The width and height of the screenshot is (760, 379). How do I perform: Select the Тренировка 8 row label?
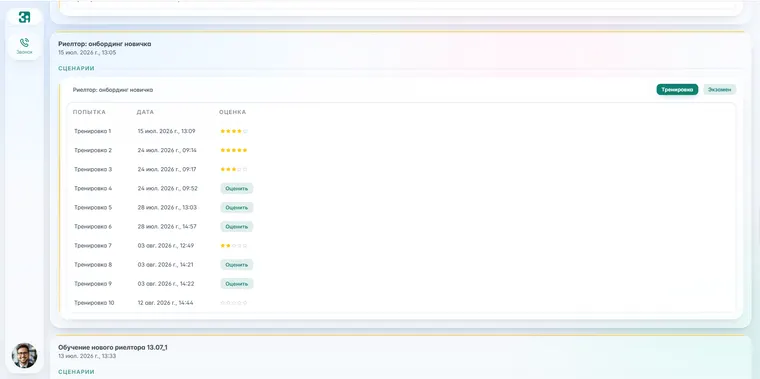(93, 265)
